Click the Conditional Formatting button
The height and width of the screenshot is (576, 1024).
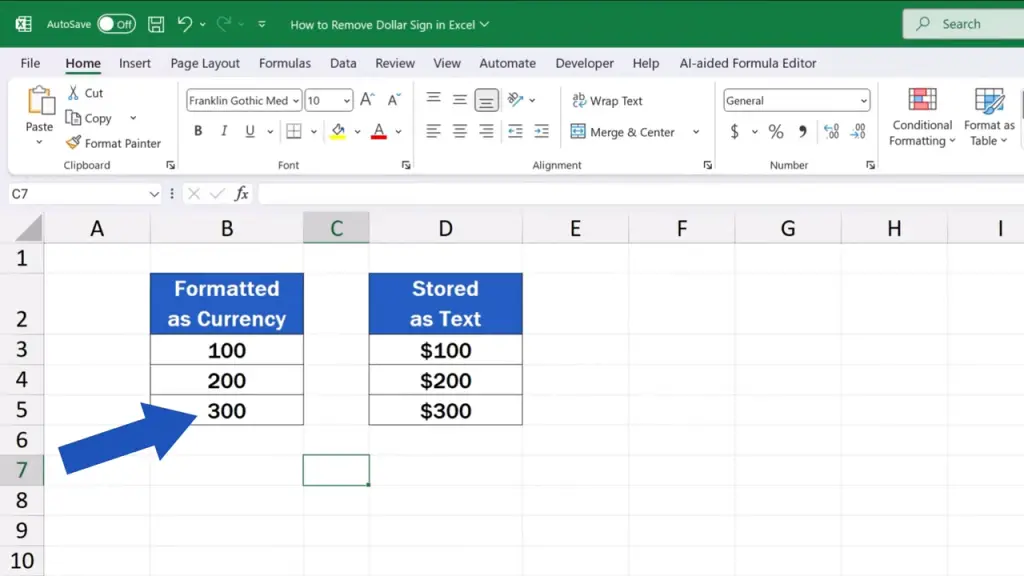click(x=922, y=118)
